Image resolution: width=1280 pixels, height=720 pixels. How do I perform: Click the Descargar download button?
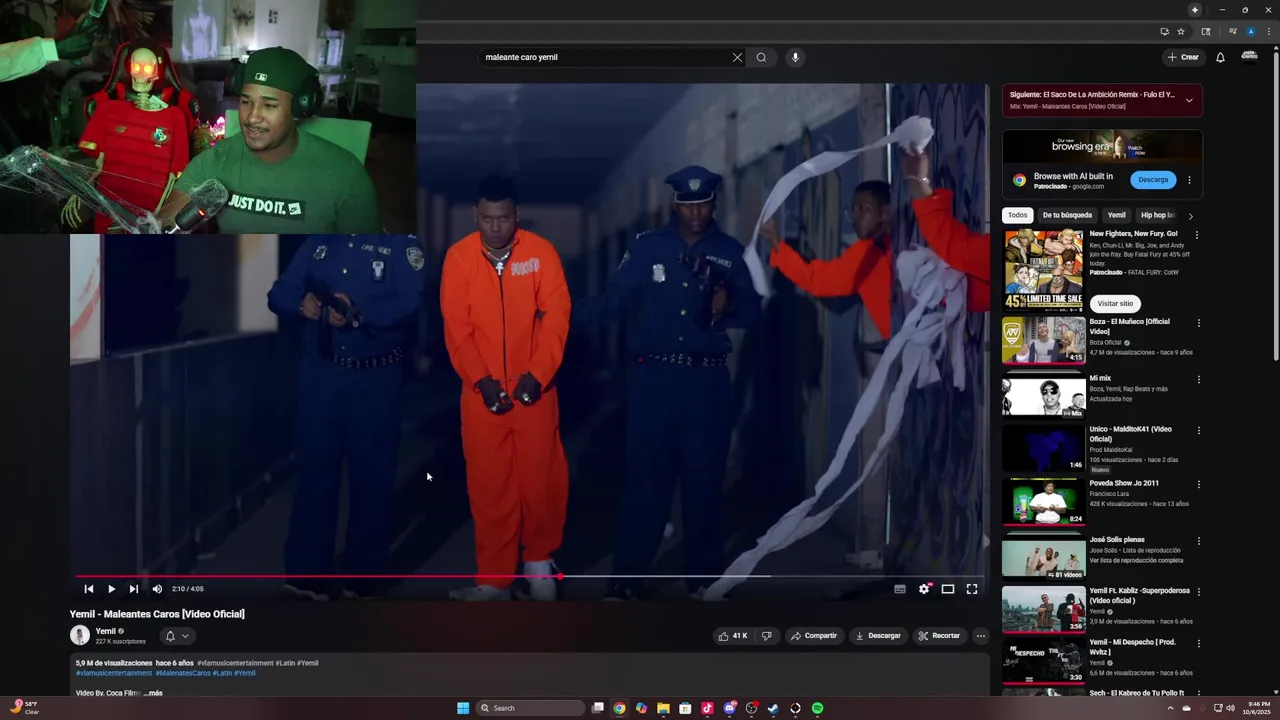[x=878, y=636]
